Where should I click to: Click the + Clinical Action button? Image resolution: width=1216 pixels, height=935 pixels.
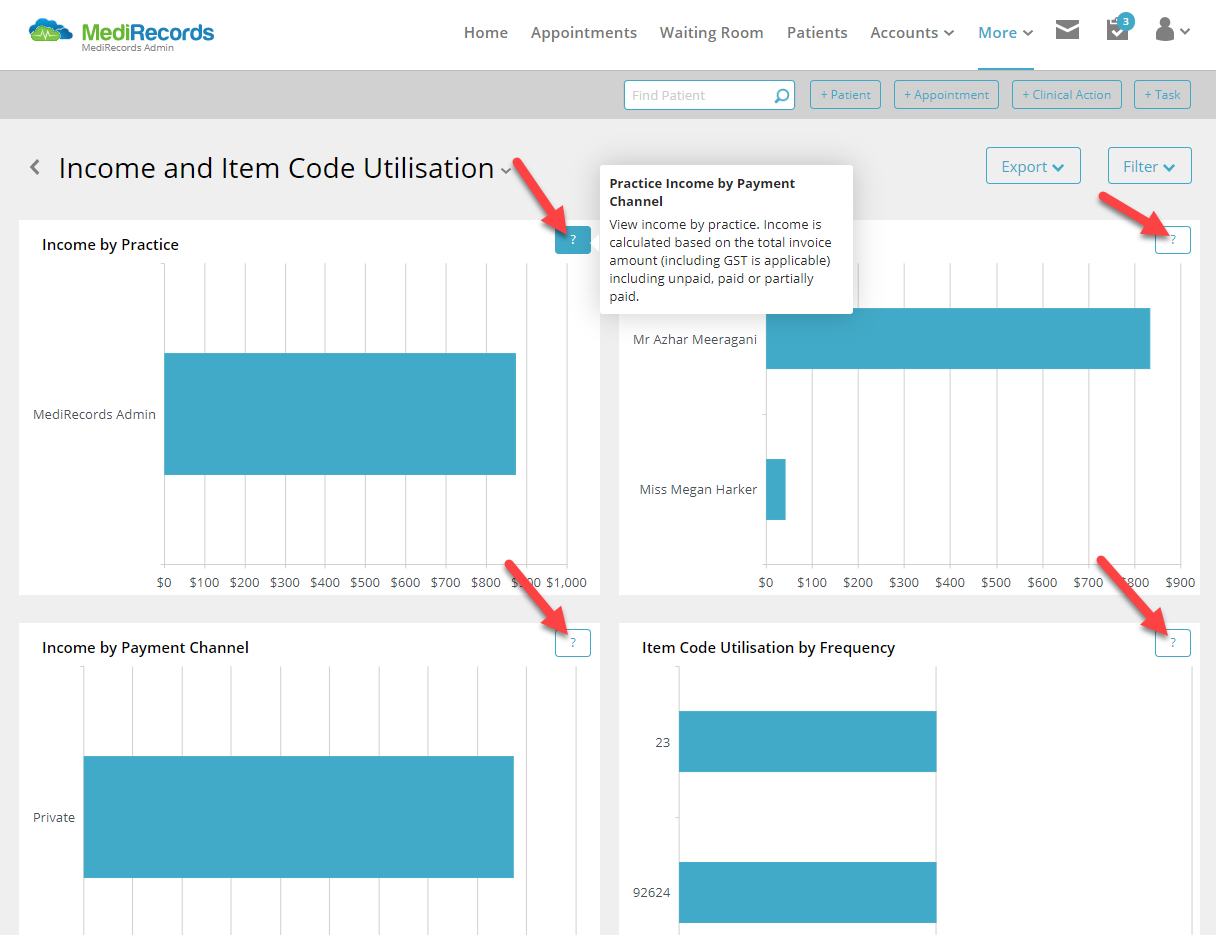coord(1066,95)
